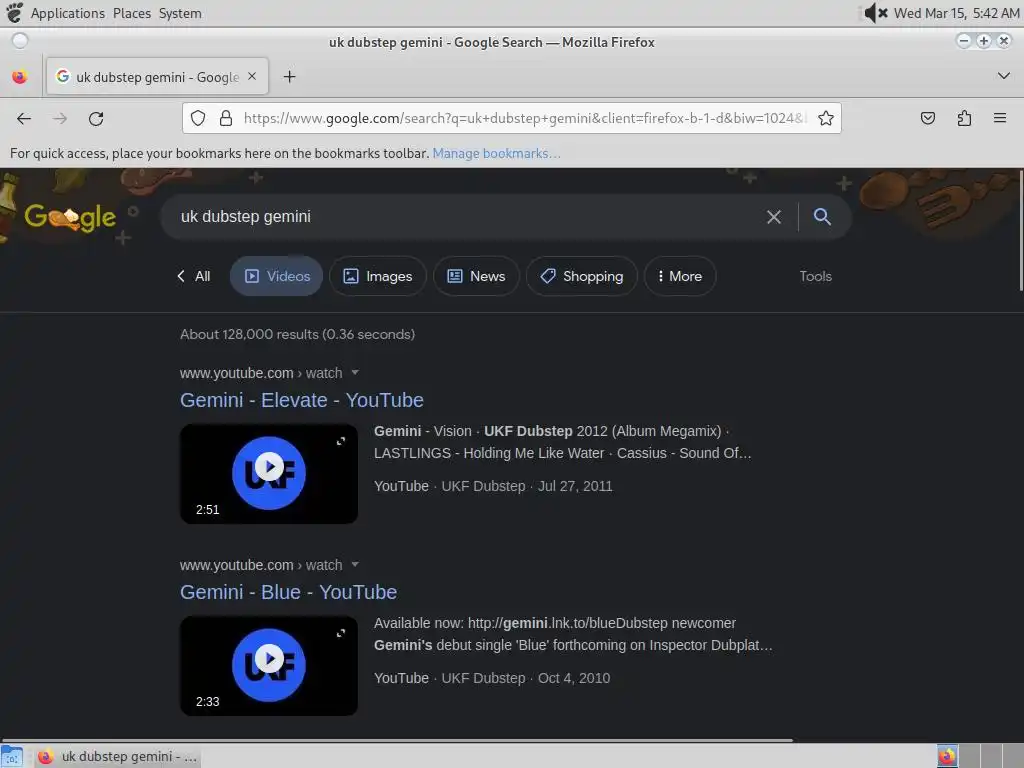Open Gemini - Elevate - YouTube link

point(302,400)
